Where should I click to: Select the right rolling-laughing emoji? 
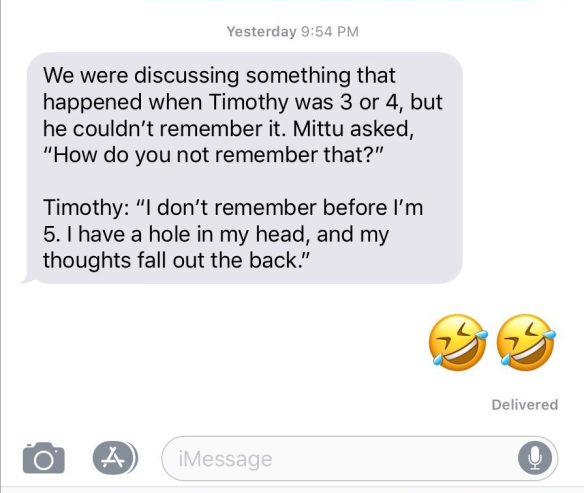526,343
